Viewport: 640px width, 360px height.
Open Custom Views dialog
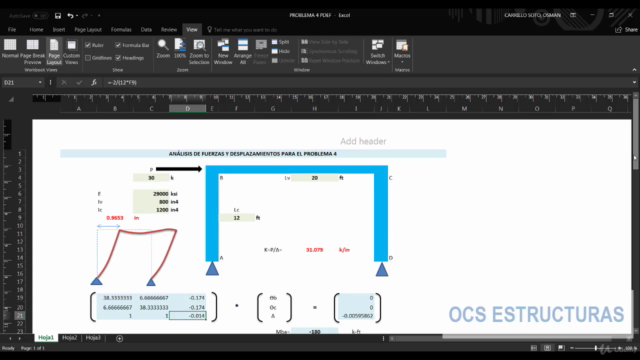pos(71,52)
